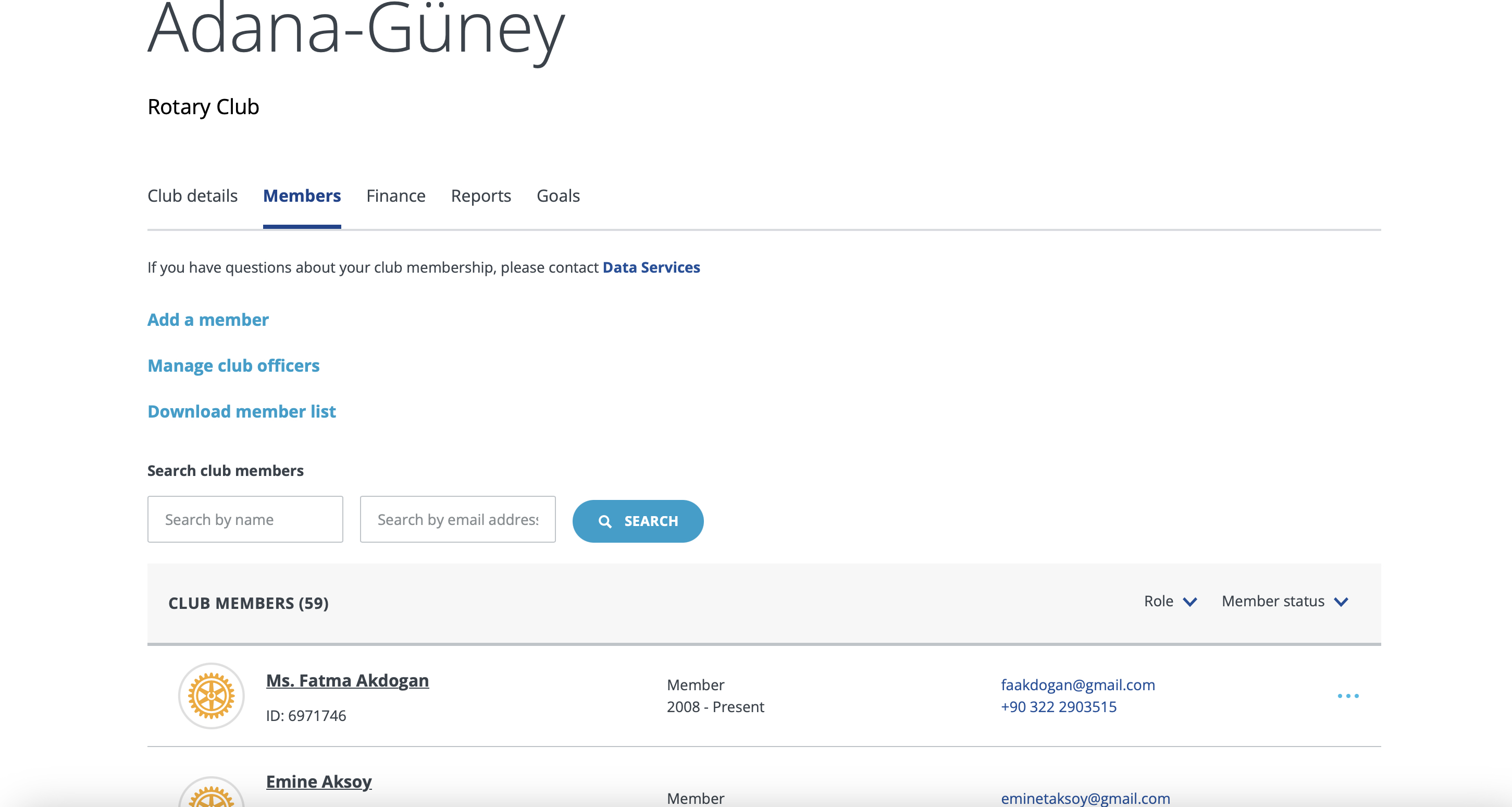Open the Finance tab
The height and width of the screenshot is (807, 1512).
pos(395,195)
